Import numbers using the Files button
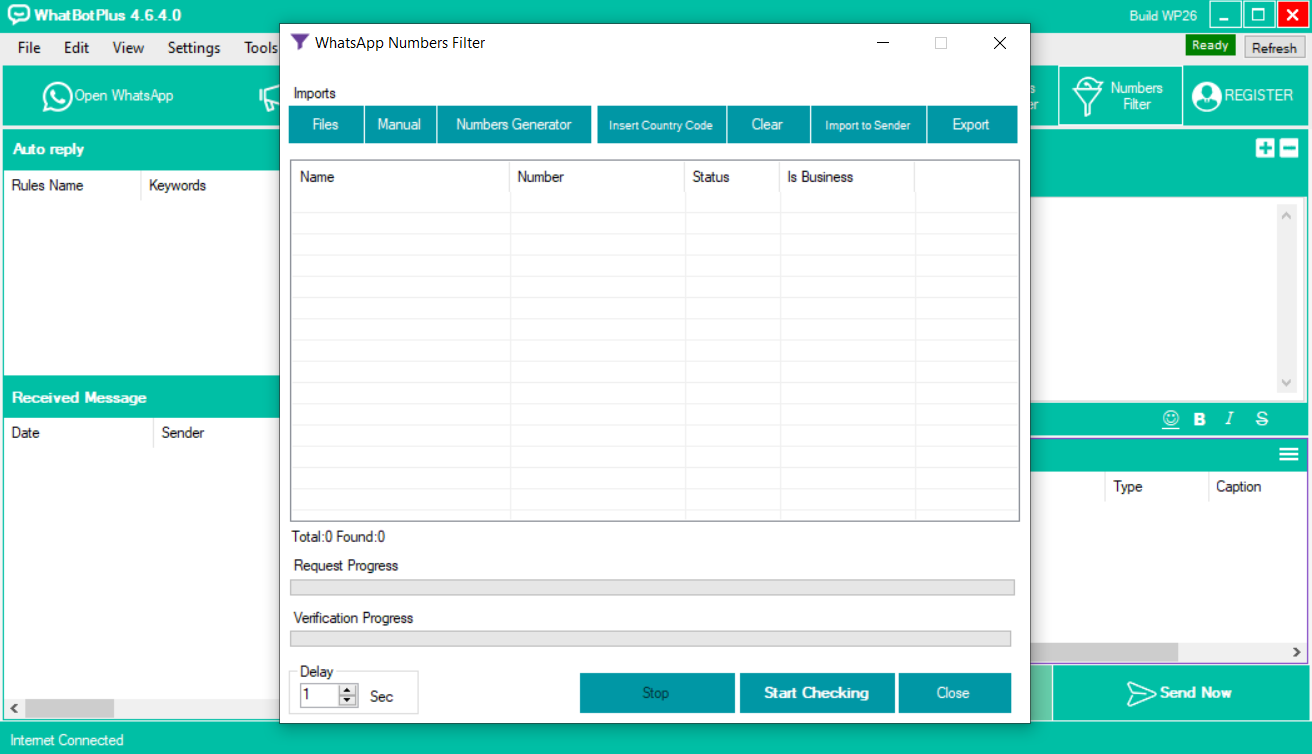Image resolution: width=1312 pixels, height=754 pixels. [x=325, y=125]
